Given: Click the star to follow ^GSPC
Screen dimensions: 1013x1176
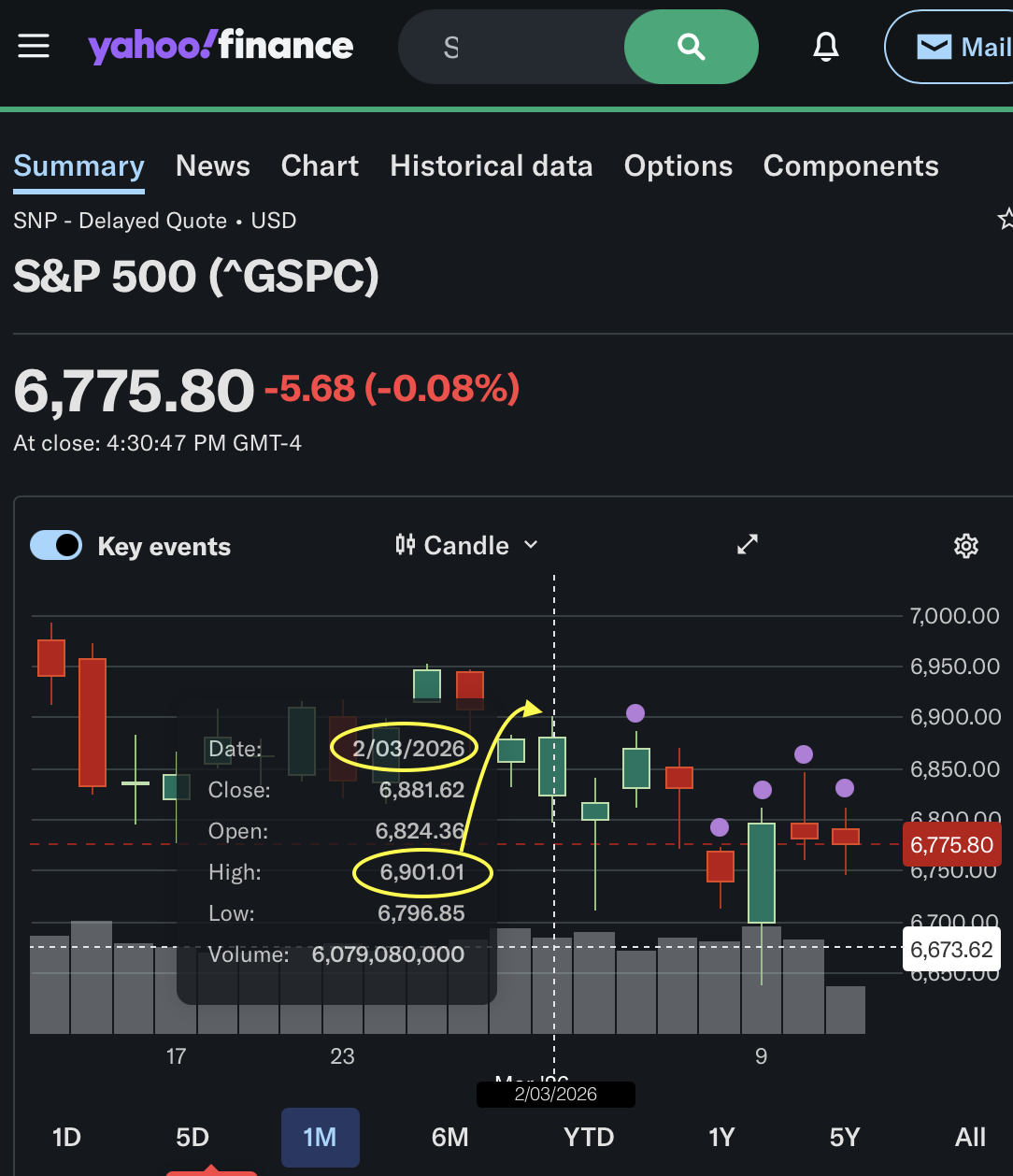Looking at the screenshot, I should [x=1006, y=221].
